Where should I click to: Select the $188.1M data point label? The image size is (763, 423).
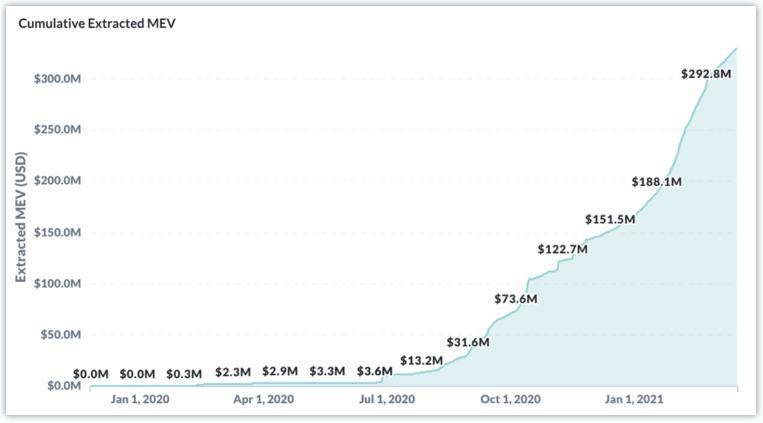[x=656, y=182]
